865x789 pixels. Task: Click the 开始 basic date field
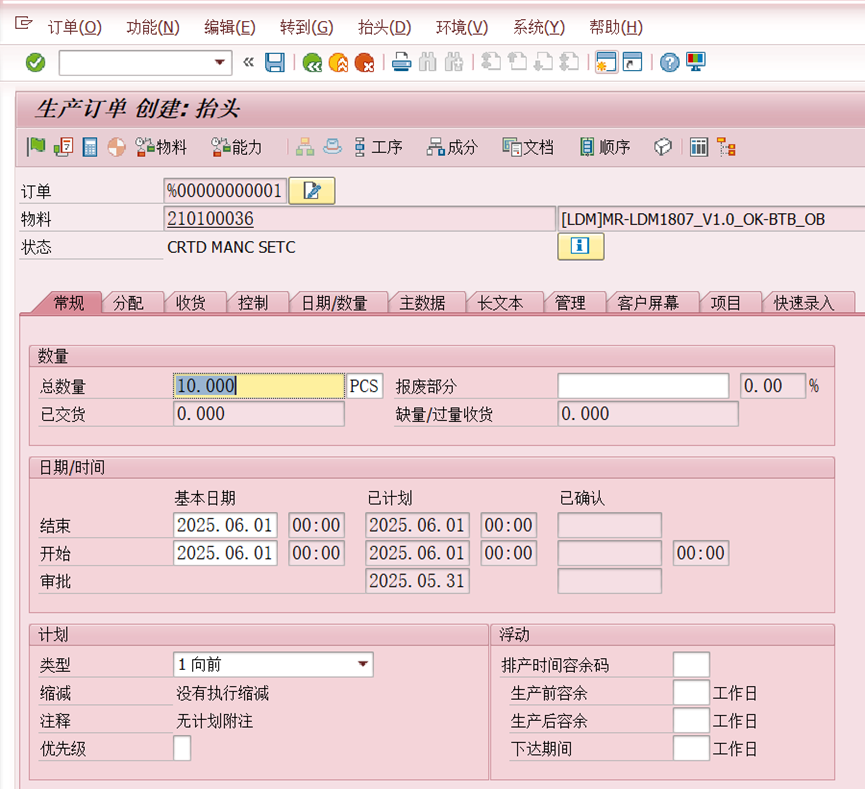point(225,553)
